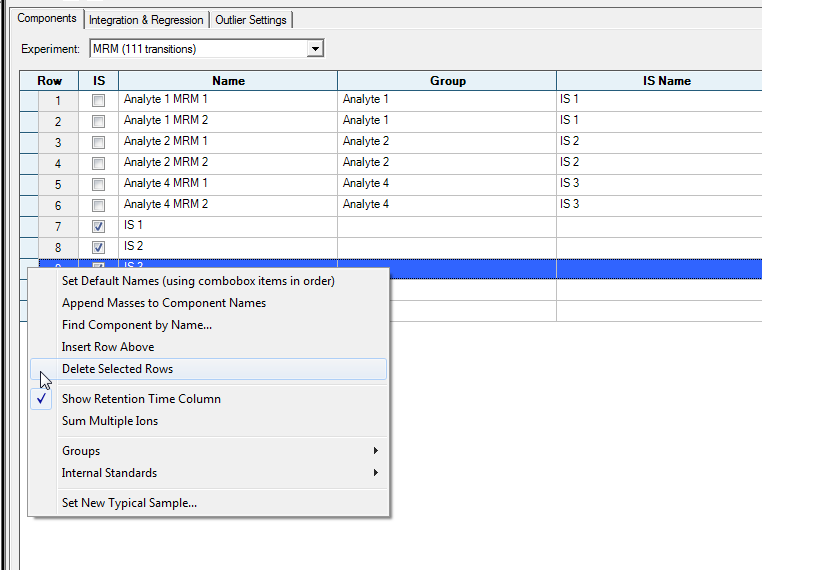Select Sum Multiple Ions option

(110, 421)
